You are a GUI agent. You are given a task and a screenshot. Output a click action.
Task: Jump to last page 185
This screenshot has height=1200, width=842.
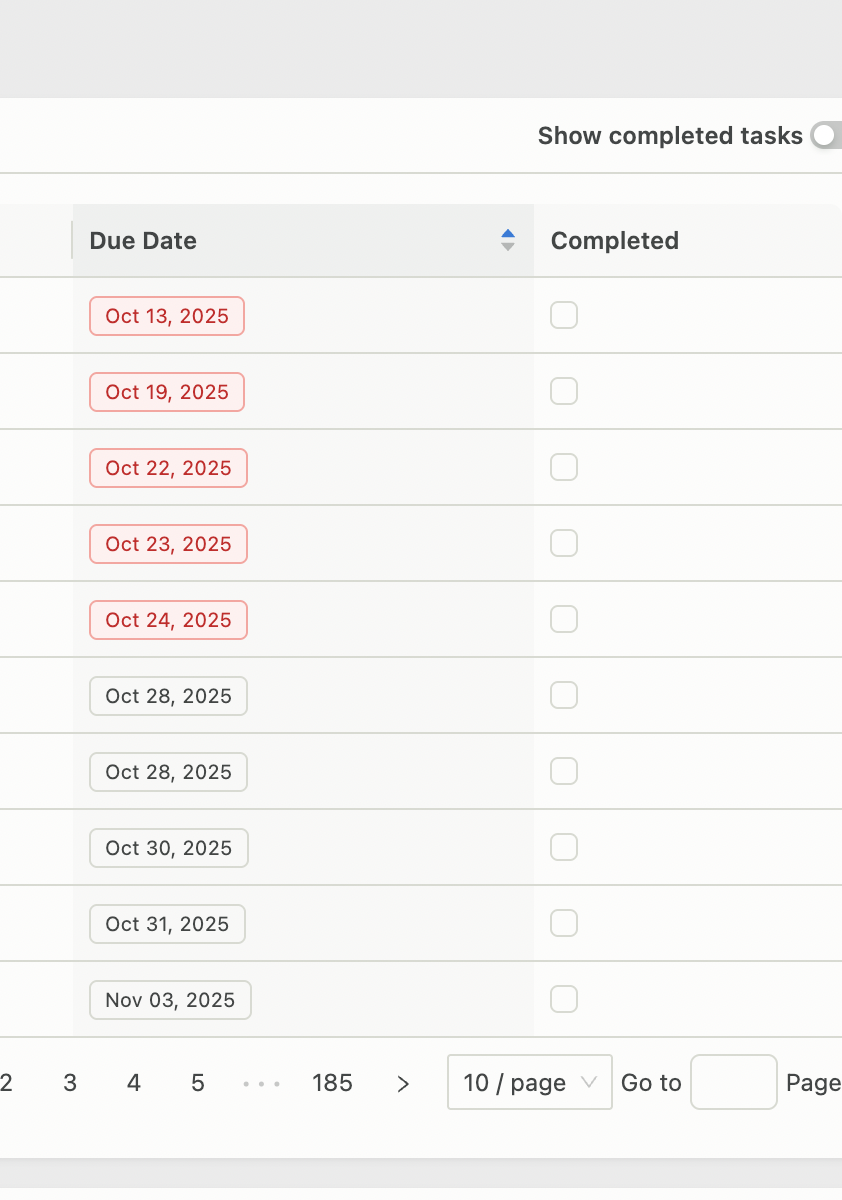(x=332, y=1083)
